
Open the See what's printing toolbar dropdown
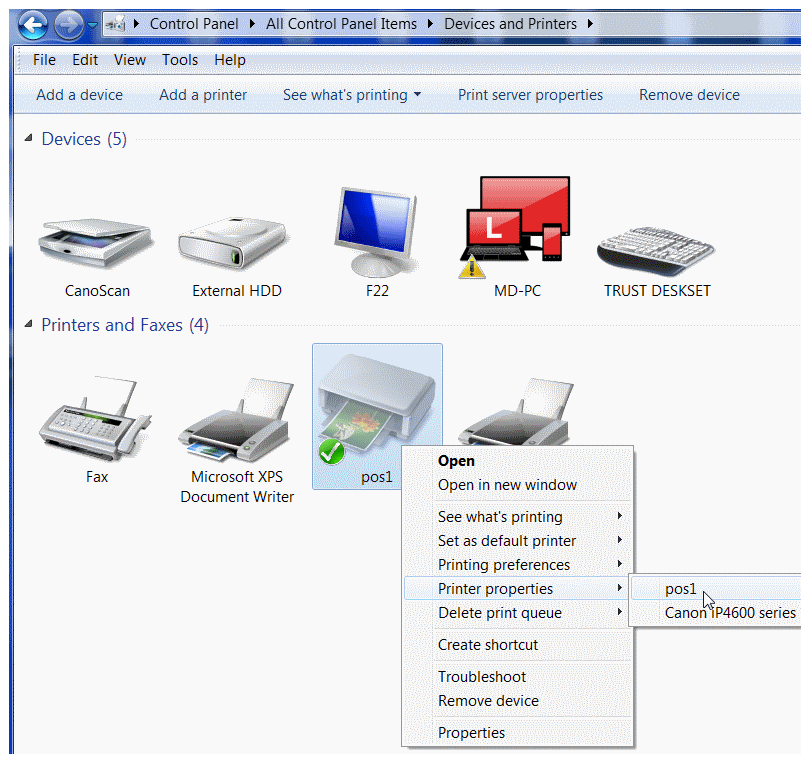point(352,95)
